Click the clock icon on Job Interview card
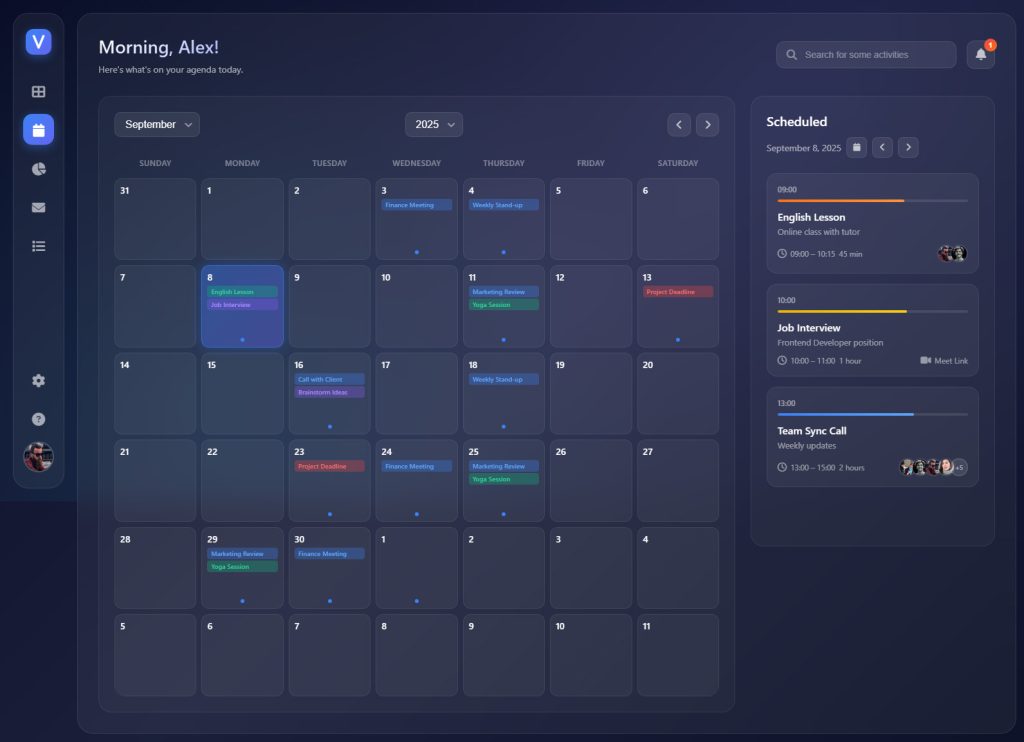Screen dimensions: 1024x742 pyautogui.click(x=782, y=361)
